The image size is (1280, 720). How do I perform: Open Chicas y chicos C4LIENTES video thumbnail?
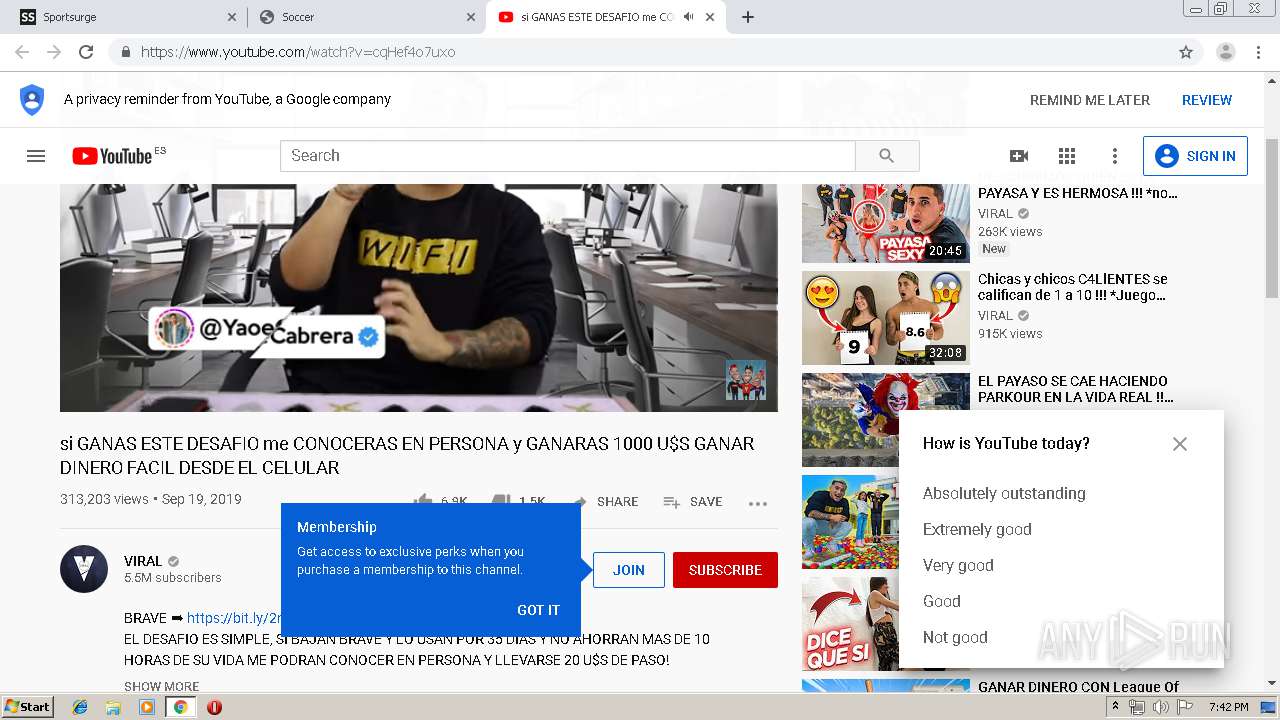pyautogui.click(x=886, y=318)
